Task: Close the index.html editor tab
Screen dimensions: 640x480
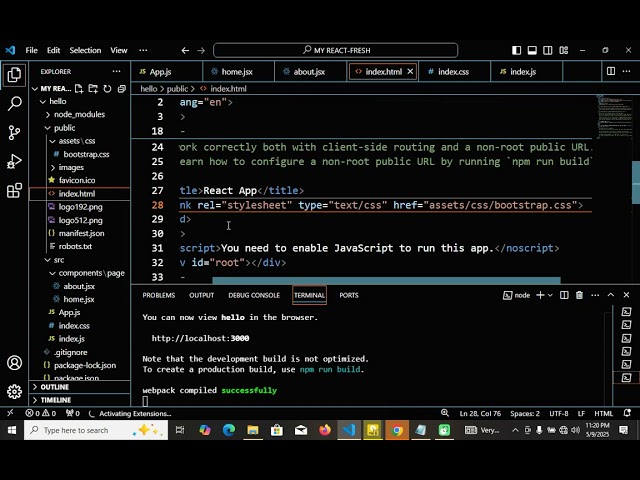Action: click(410, 71)
